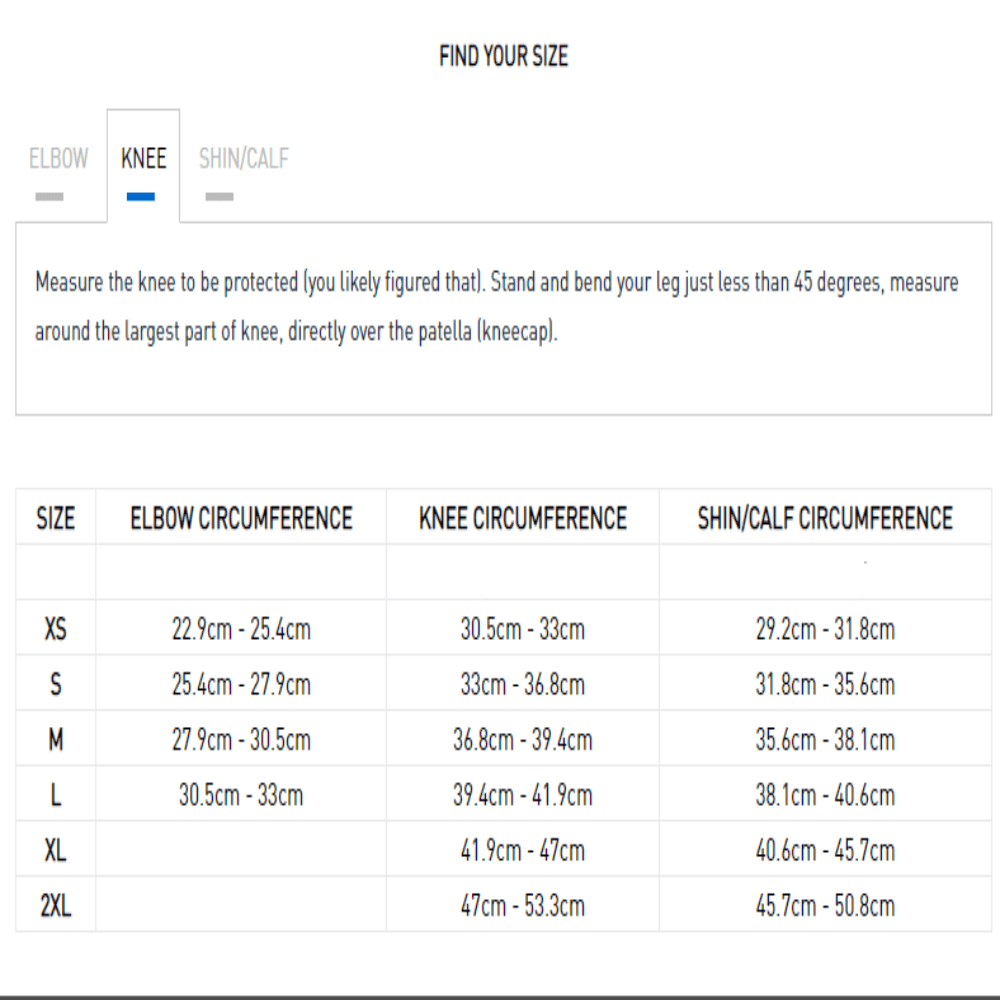Select the M size row label

(55, 740)
